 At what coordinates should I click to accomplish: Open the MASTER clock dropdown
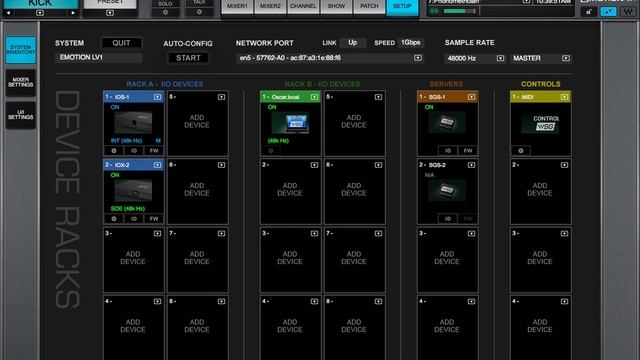(x=566, y=58)
